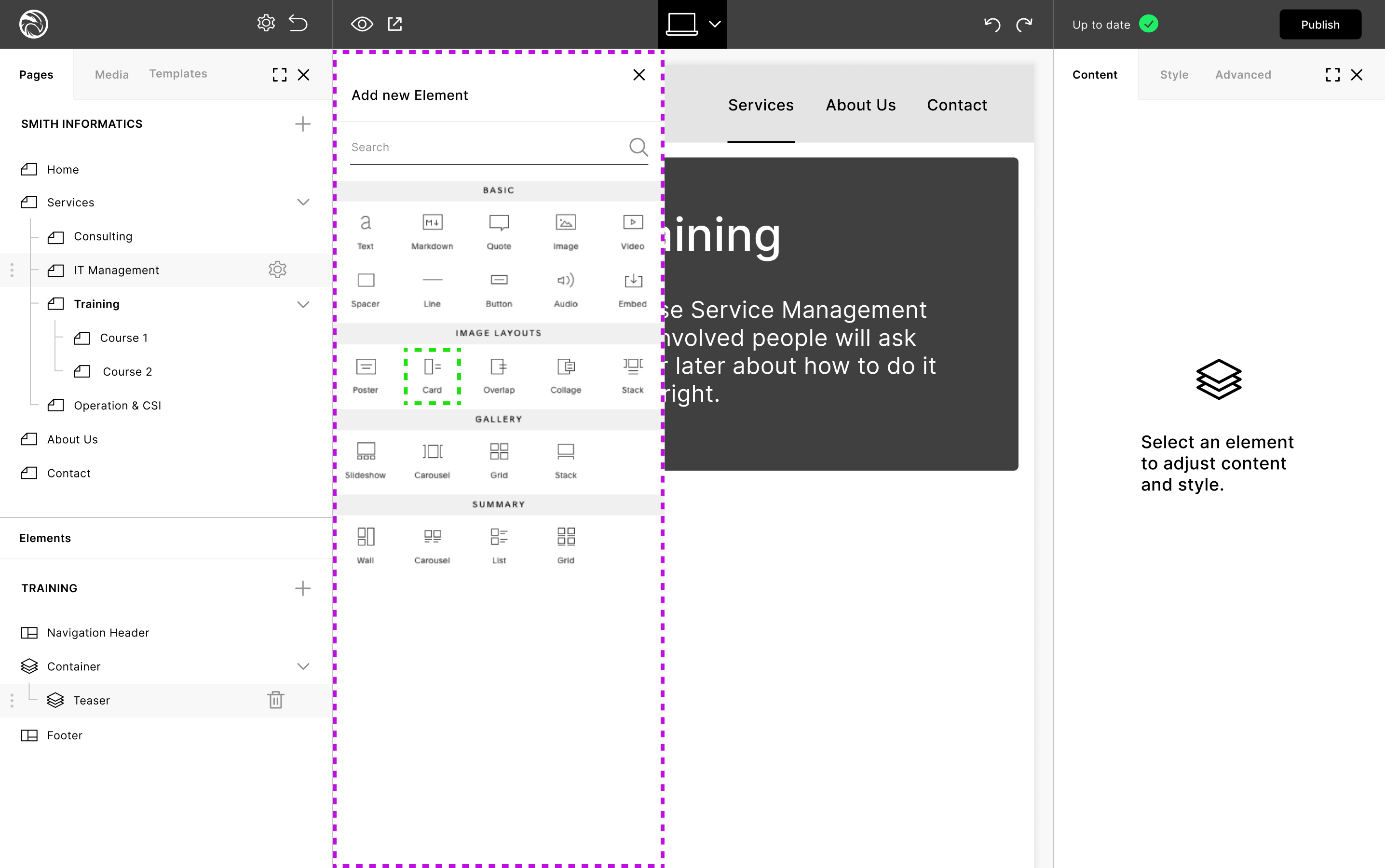Select the Wall summary element
Screen dimensions: 1385x868
[x=365, y=545]
